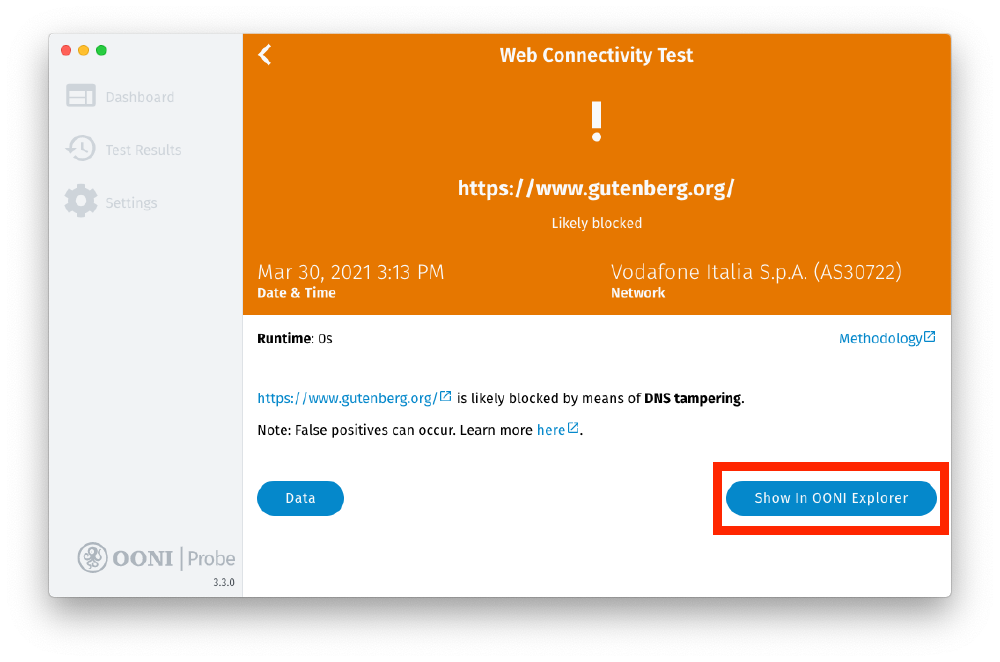Click the white exclamation mark warning icon

[596, 121]
